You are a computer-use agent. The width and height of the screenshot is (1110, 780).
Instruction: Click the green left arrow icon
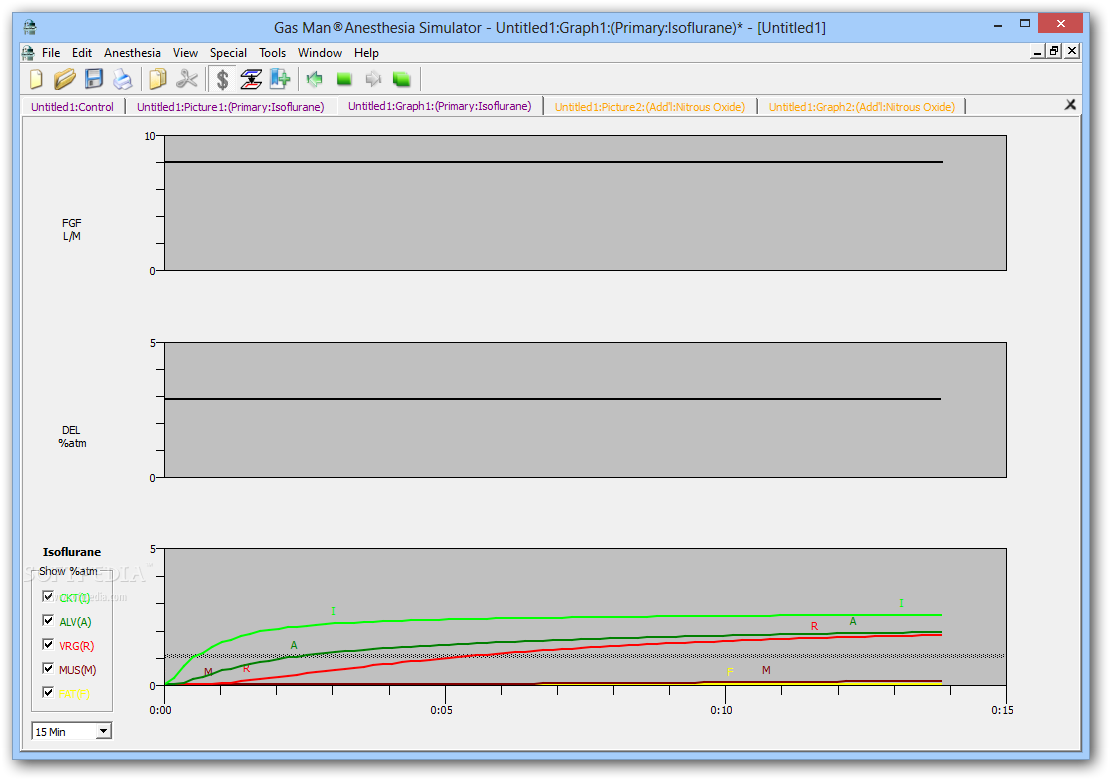315,79
